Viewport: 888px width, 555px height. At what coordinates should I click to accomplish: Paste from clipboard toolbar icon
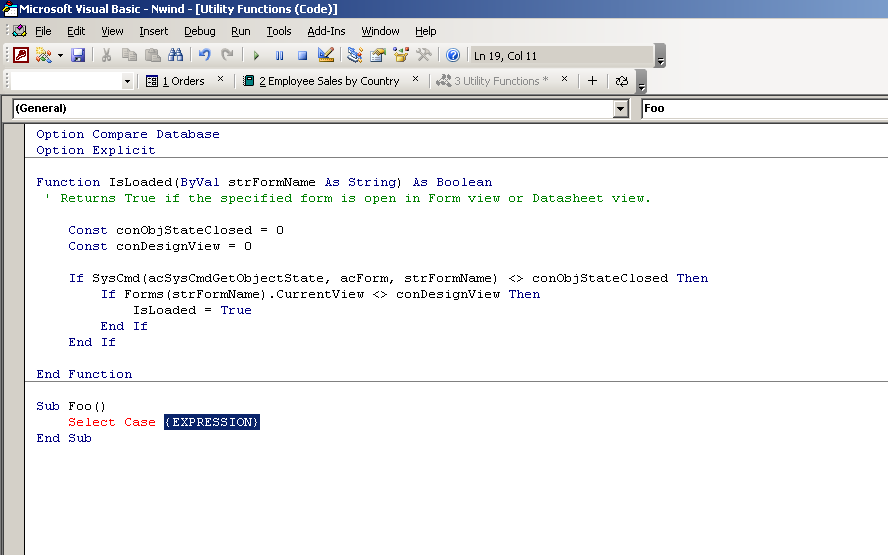[152, 55]
